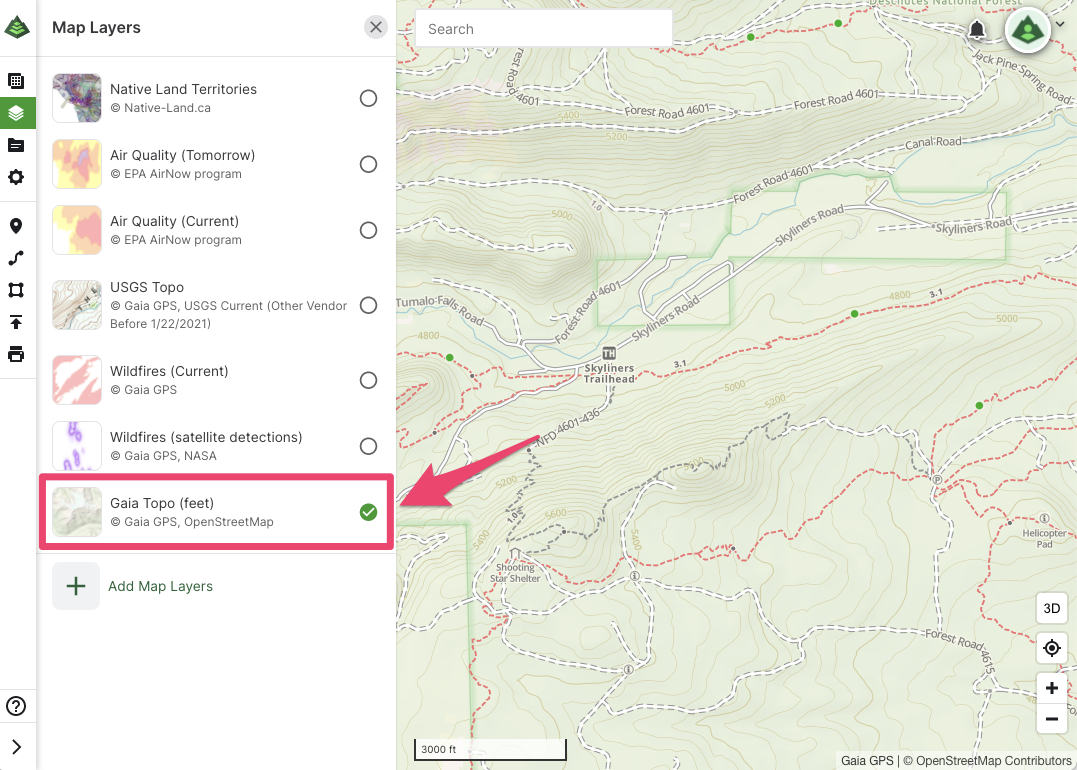The image size is (1077, 770).
Task: Open the settings gear icon in sidebar
Action: [x=16, y=177]
